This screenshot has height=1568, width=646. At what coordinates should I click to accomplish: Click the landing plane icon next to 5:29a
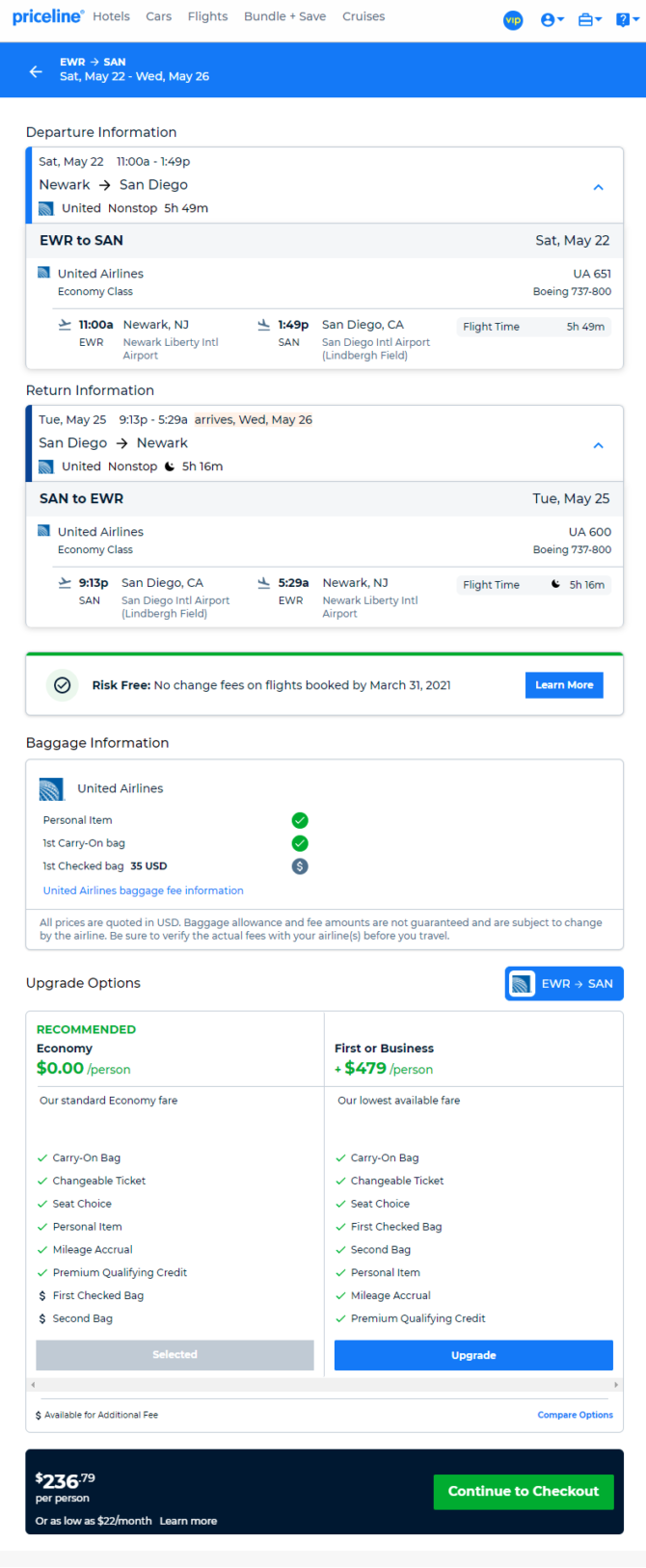(x=264, y=583)
